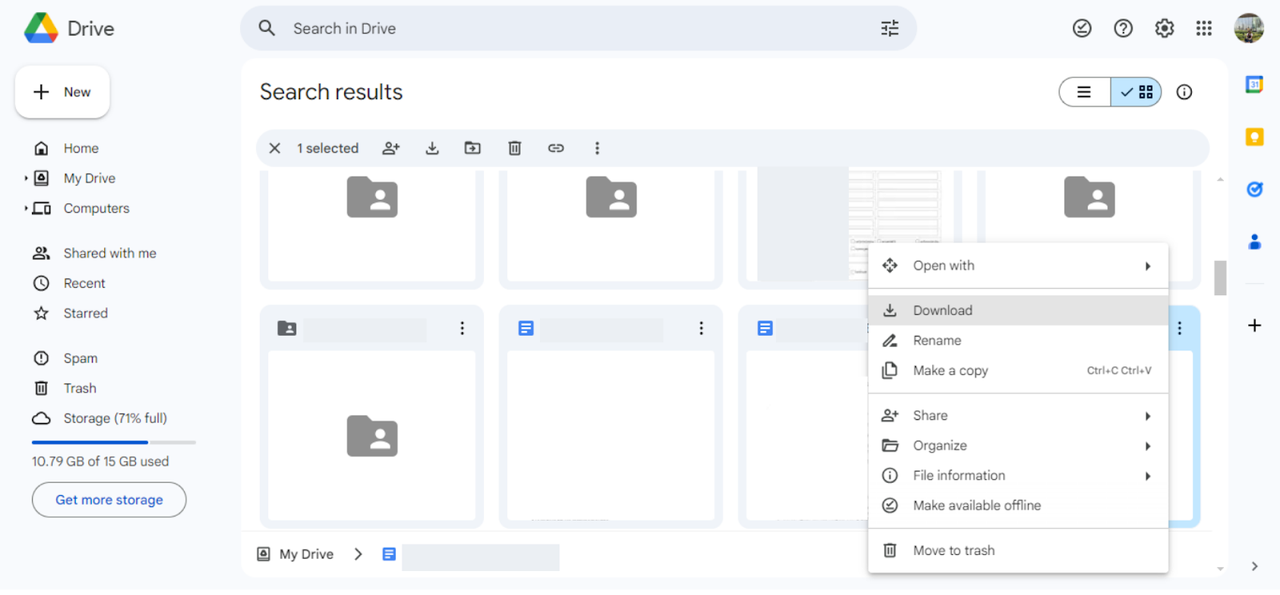View details with the info icon
Viewport: 1280px width, 595px height.
pyautogui.click(x=1184, y=92)
